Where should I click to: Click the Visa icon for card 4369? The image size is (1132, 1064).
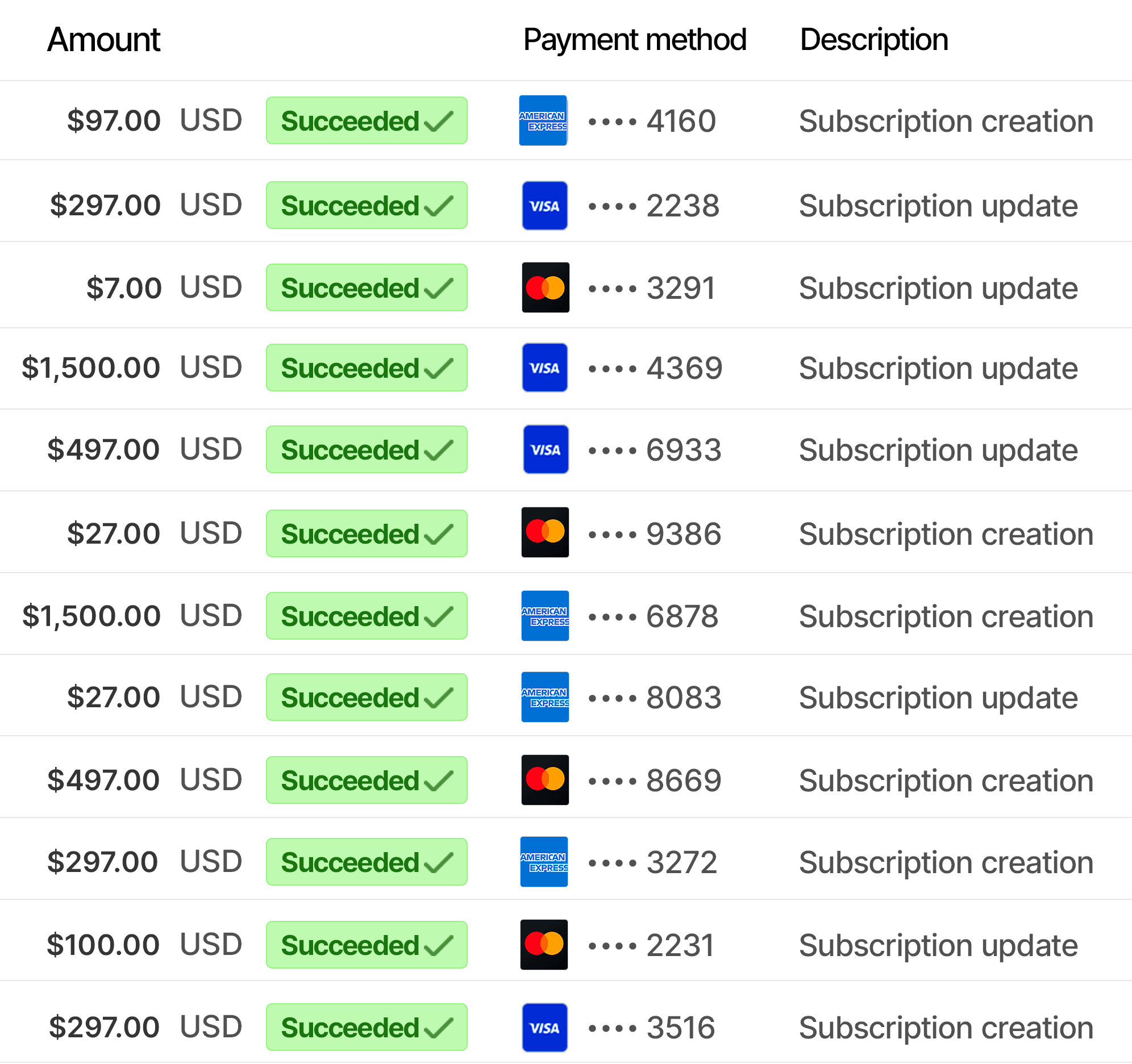click(544, 368)
